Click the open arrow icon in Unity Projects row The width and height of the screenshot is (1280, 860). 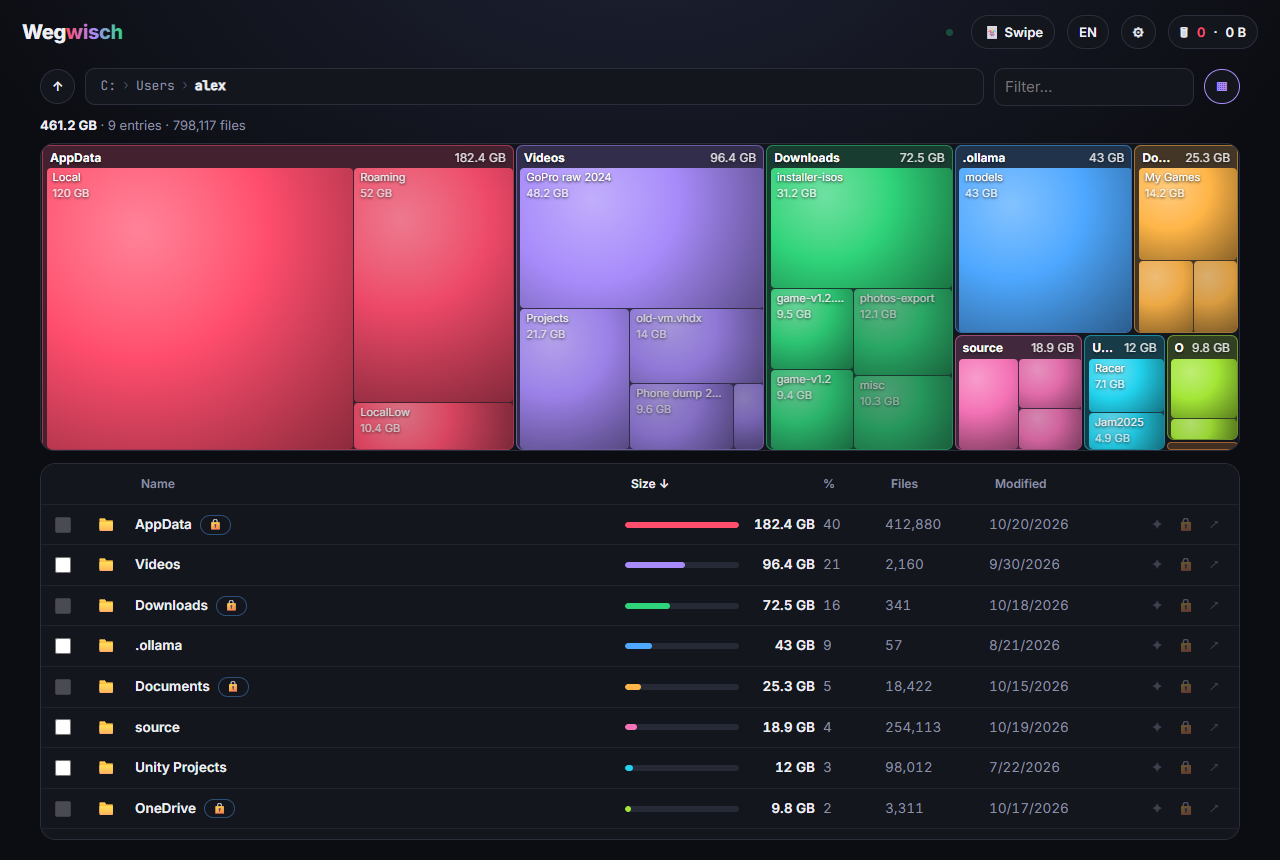1214,768
